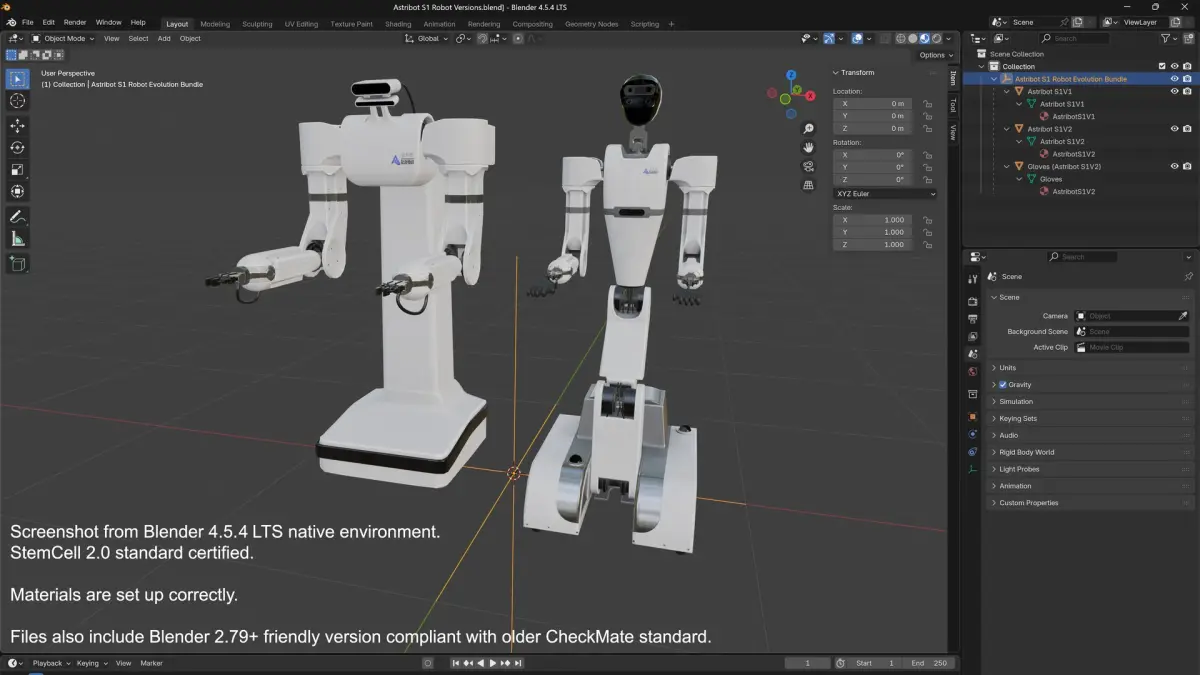The image size is (1200, 675).
Task: Open the XYZ Euler rotation mode dropdown
Action: tap(886, 193)
